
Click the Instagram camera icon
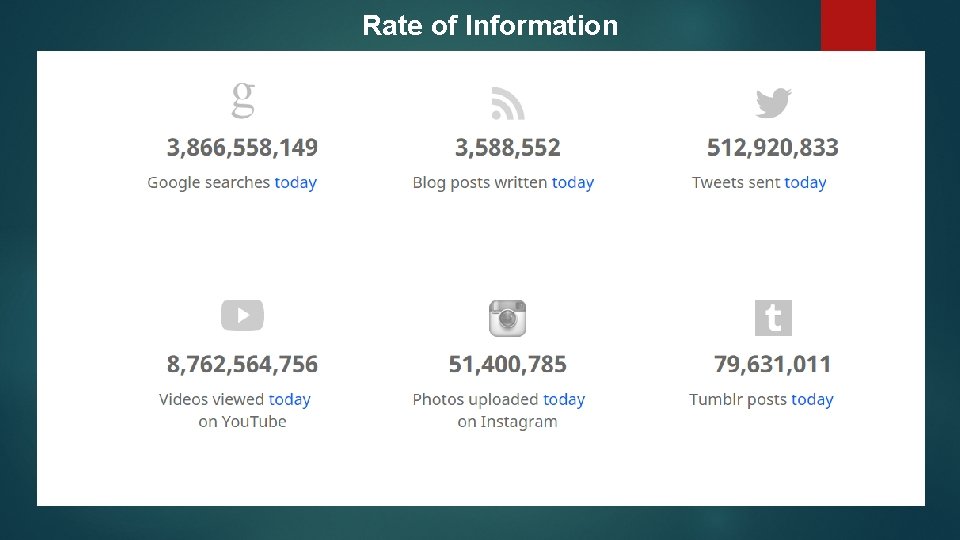pos(507,318)
